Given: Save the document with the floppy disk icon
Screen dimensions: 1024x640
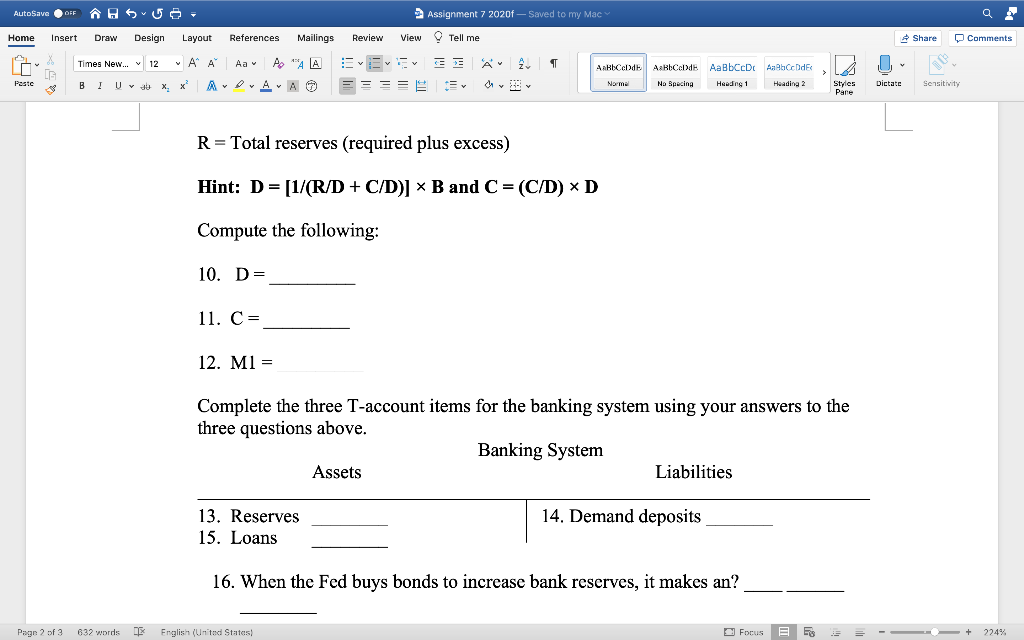Looking at the screenshot, I should (113, 13).
